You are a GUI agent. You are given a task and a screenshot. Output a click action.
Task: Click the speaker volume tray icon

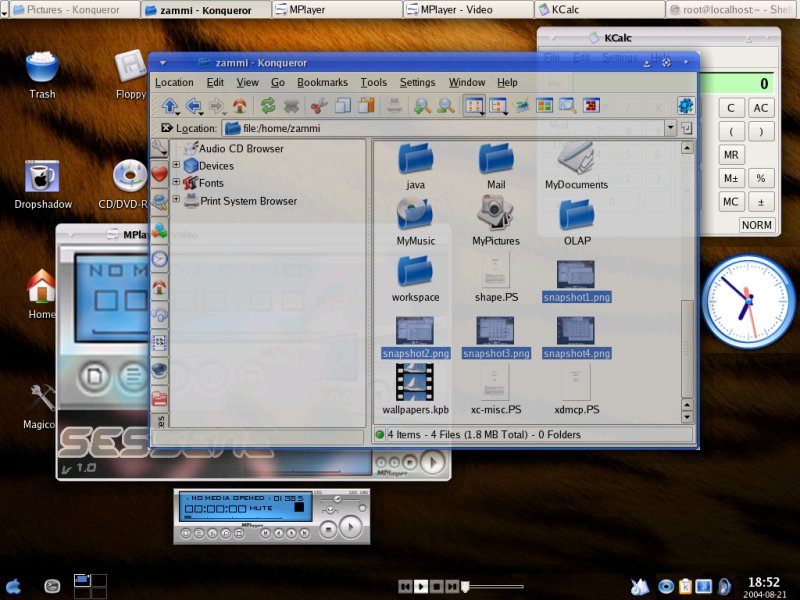724,587
